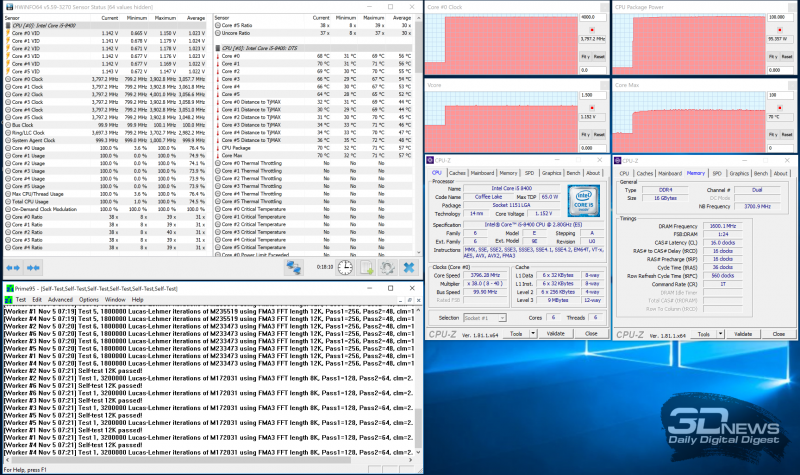This screenshot has height=475, width=800.
Task: Click HWiNFO shrink columns arrows button
Action: coord(33,267)
